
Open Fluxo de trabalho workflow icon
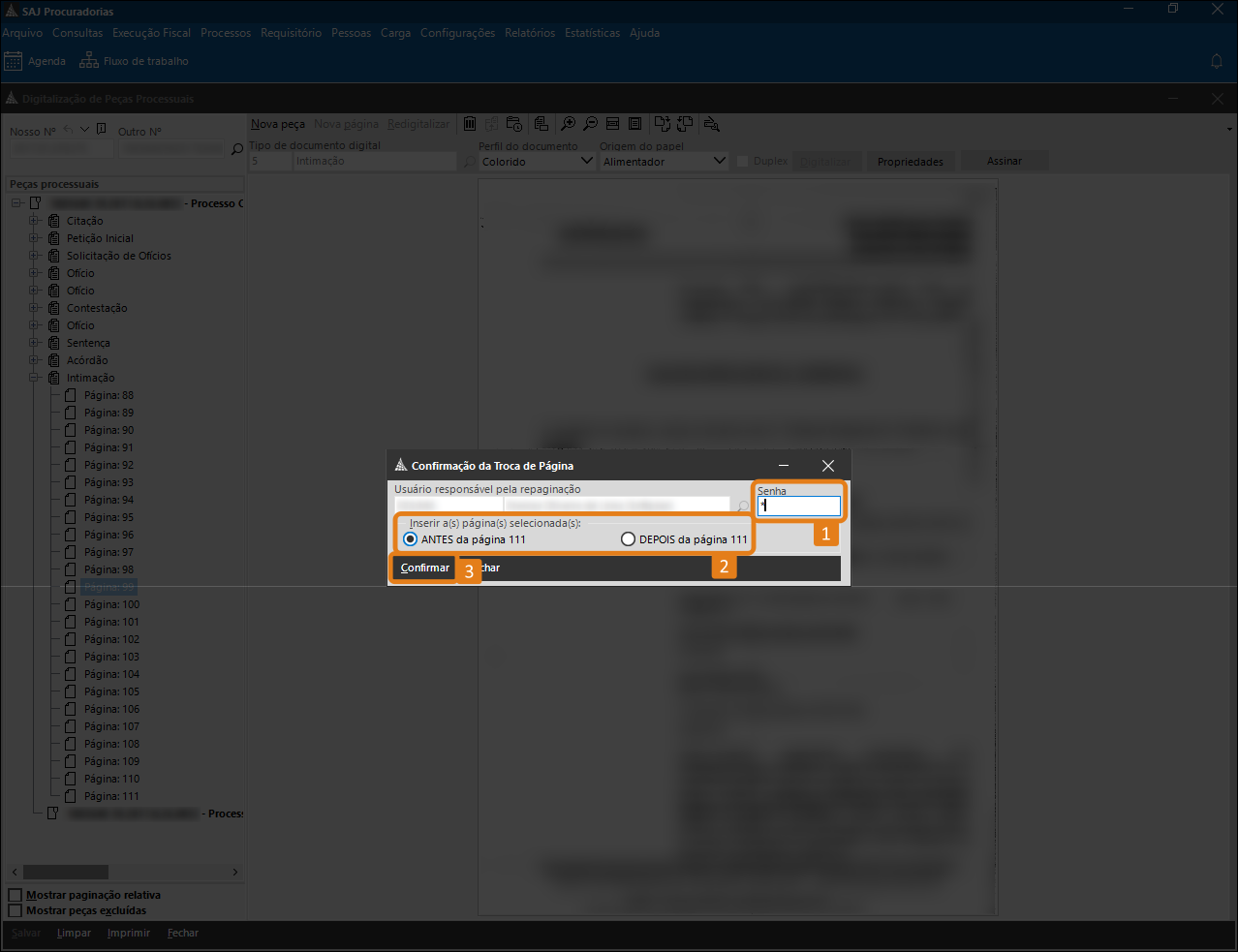(x=89, y=61)
